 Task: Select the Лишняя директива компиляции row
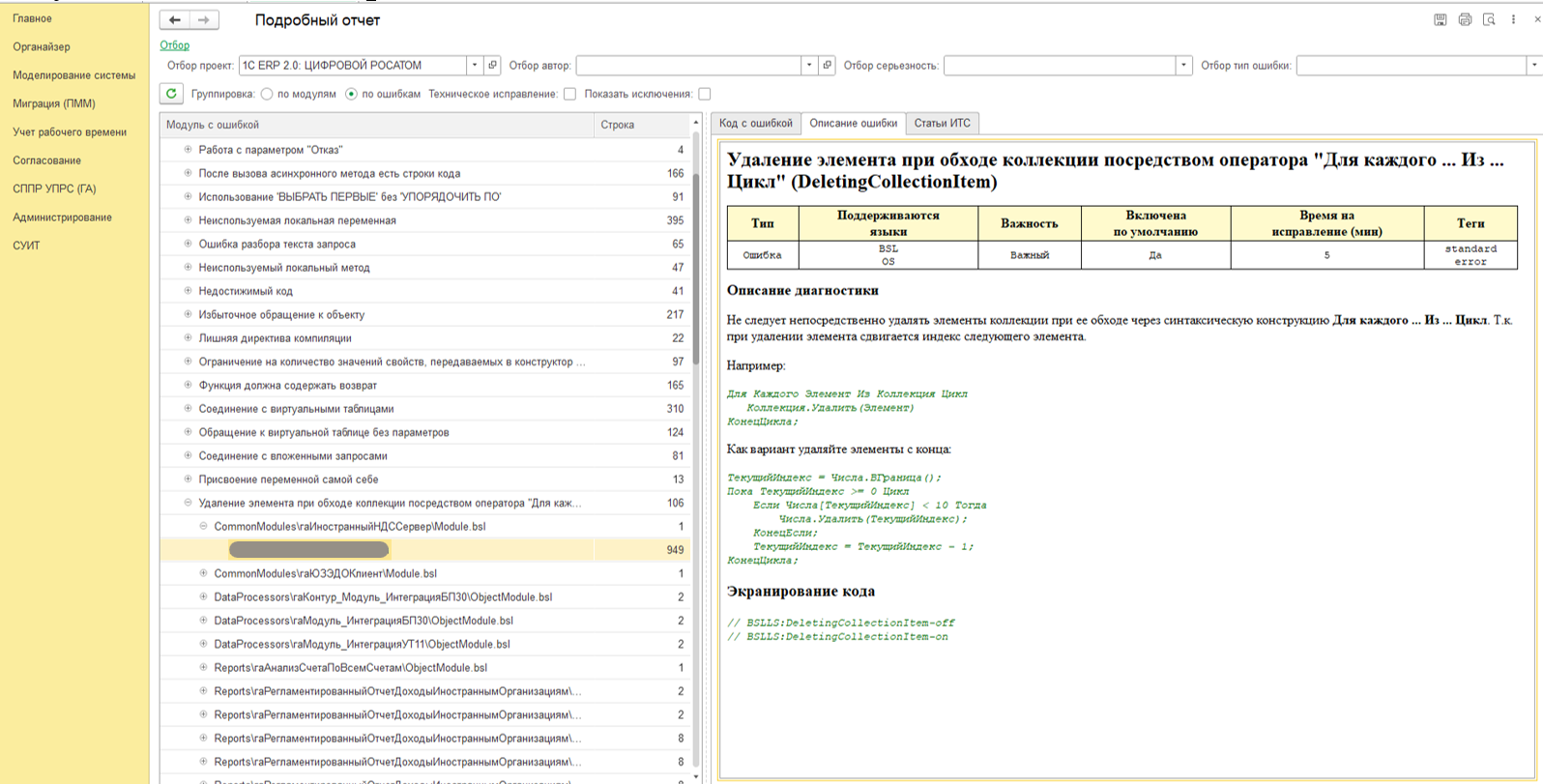(x=425, y=338)
